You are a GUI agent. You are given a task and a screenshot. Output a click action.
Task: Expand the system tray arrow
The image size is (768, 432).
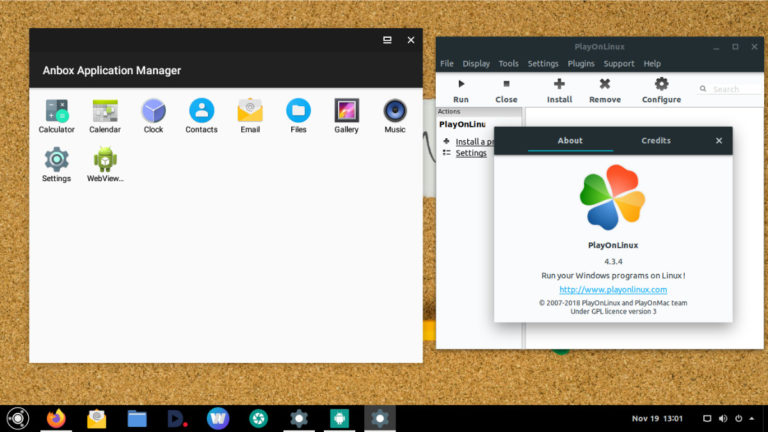click(x=752, y=418)
